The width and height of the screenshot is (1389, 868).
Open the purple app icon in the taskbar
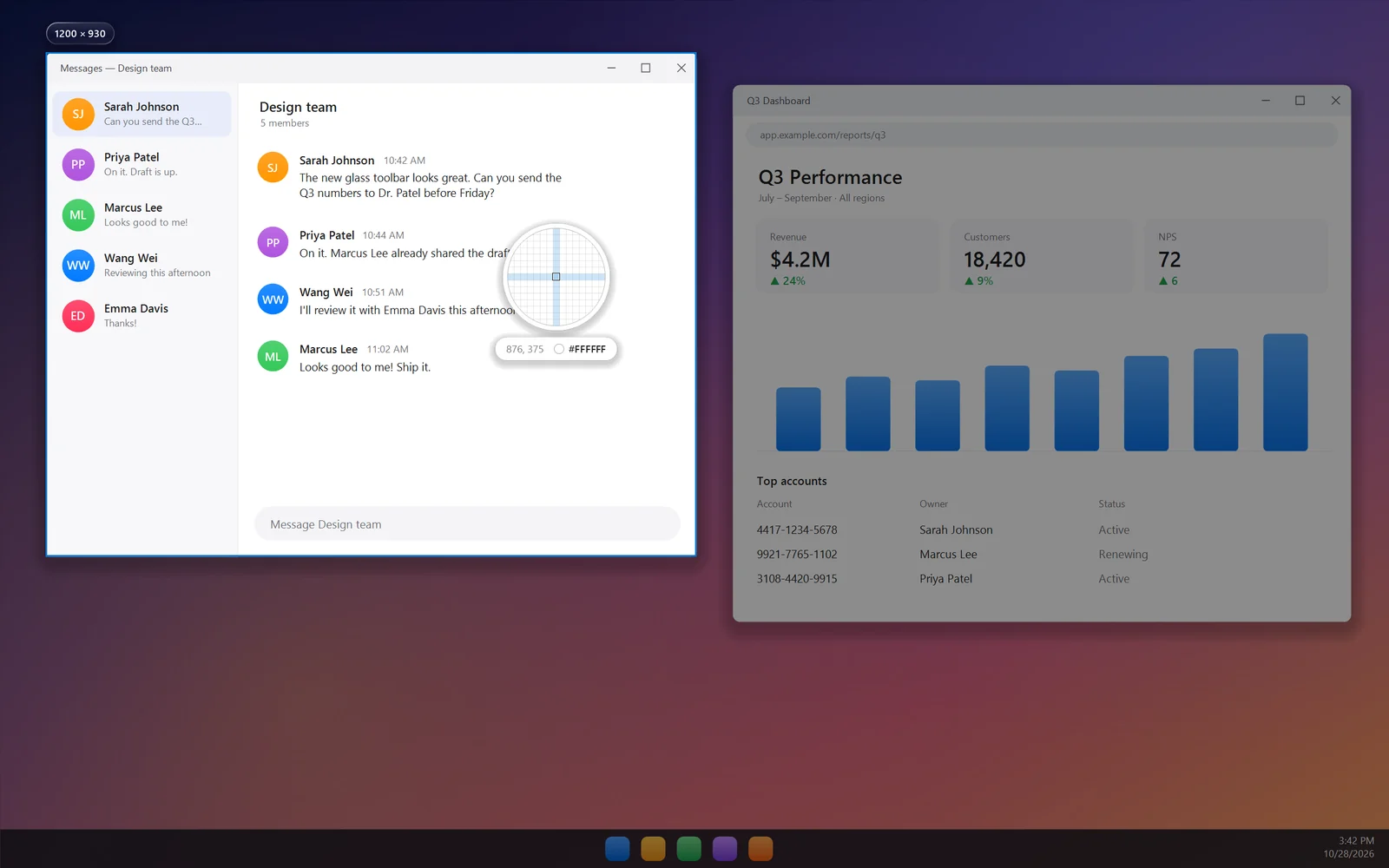[725, 848]
